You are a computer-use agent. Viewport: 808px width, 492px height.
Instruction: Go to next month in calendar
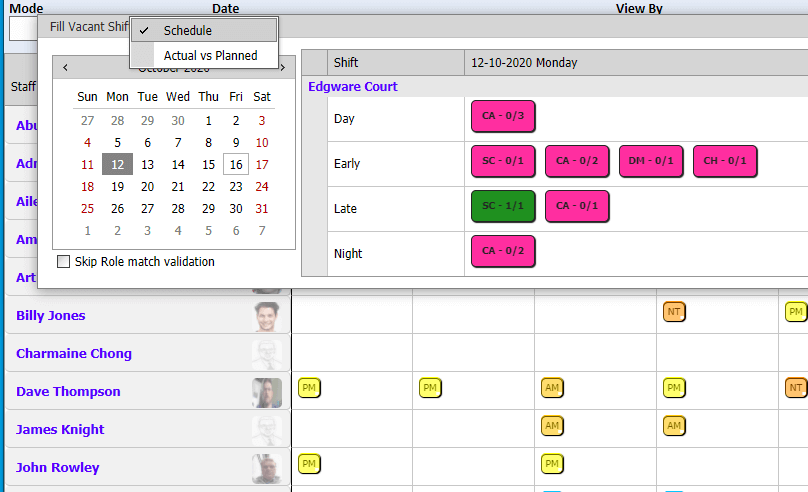coord(283,67)
